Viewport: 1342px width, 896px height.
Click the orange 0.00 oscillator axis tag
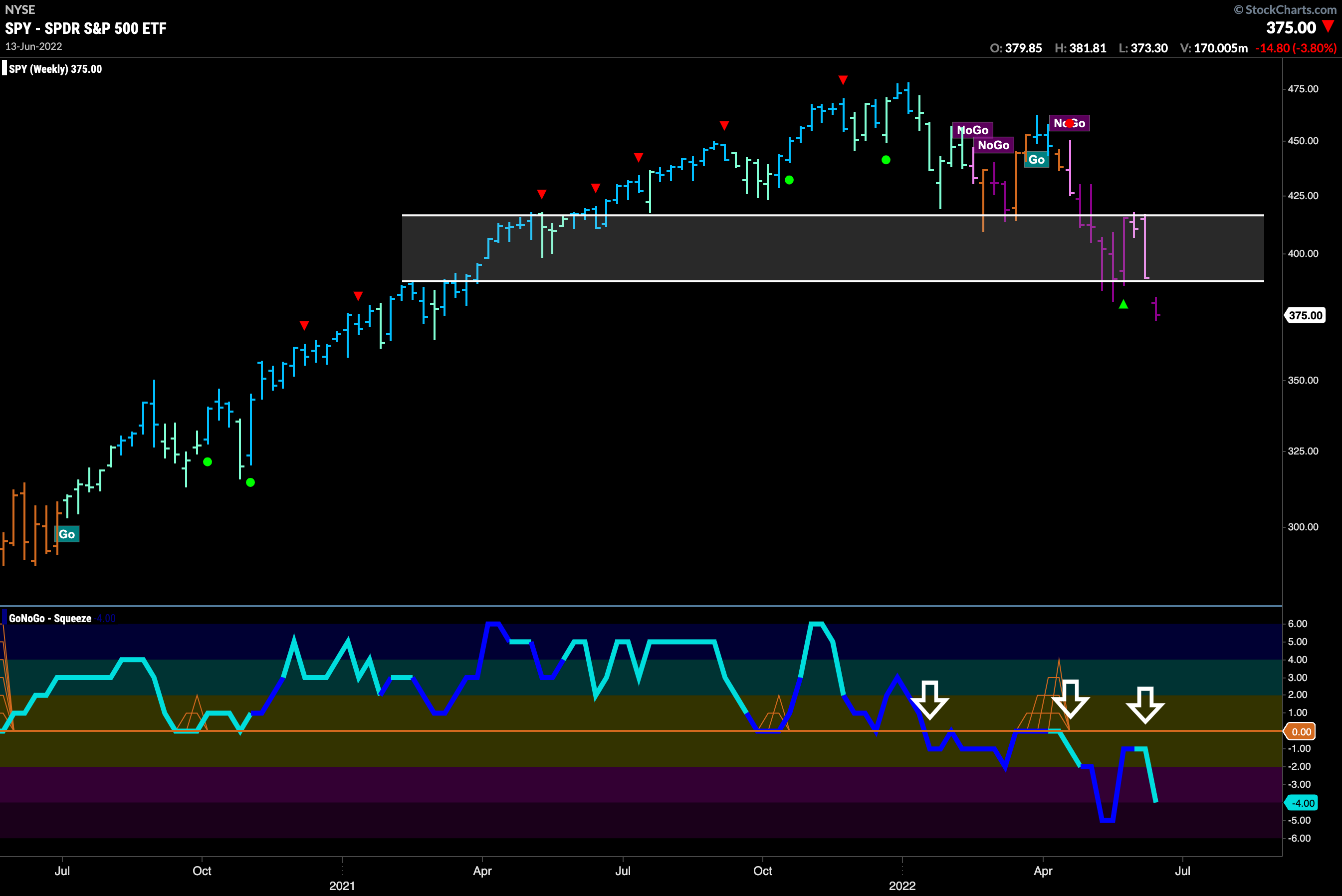point(1300,731)
